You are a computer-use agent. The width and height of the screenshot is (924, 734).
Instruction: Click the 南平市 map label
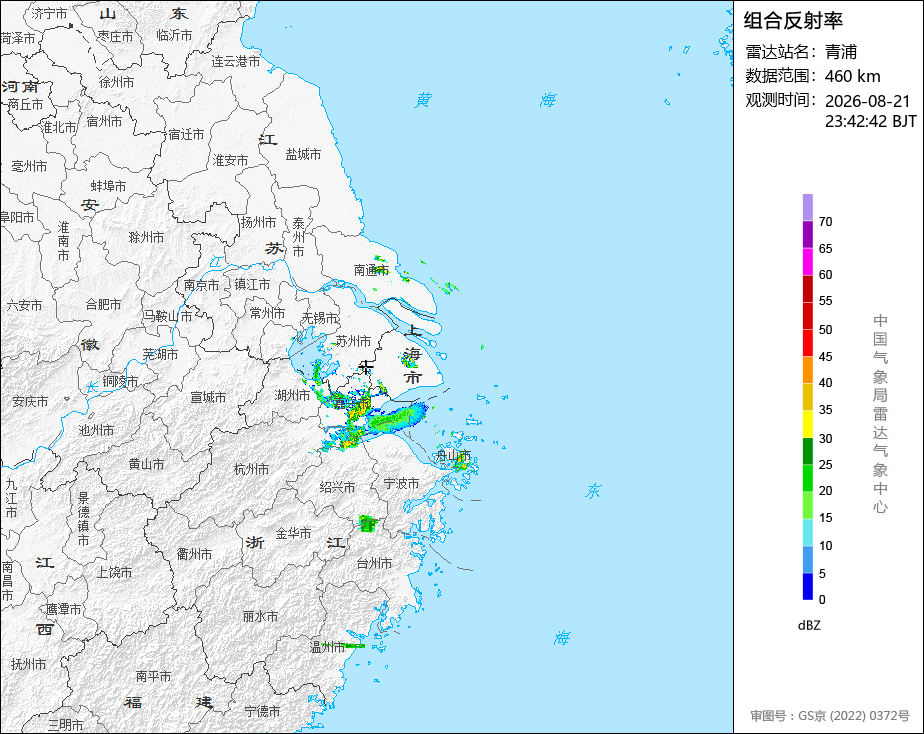pos(153,676)
